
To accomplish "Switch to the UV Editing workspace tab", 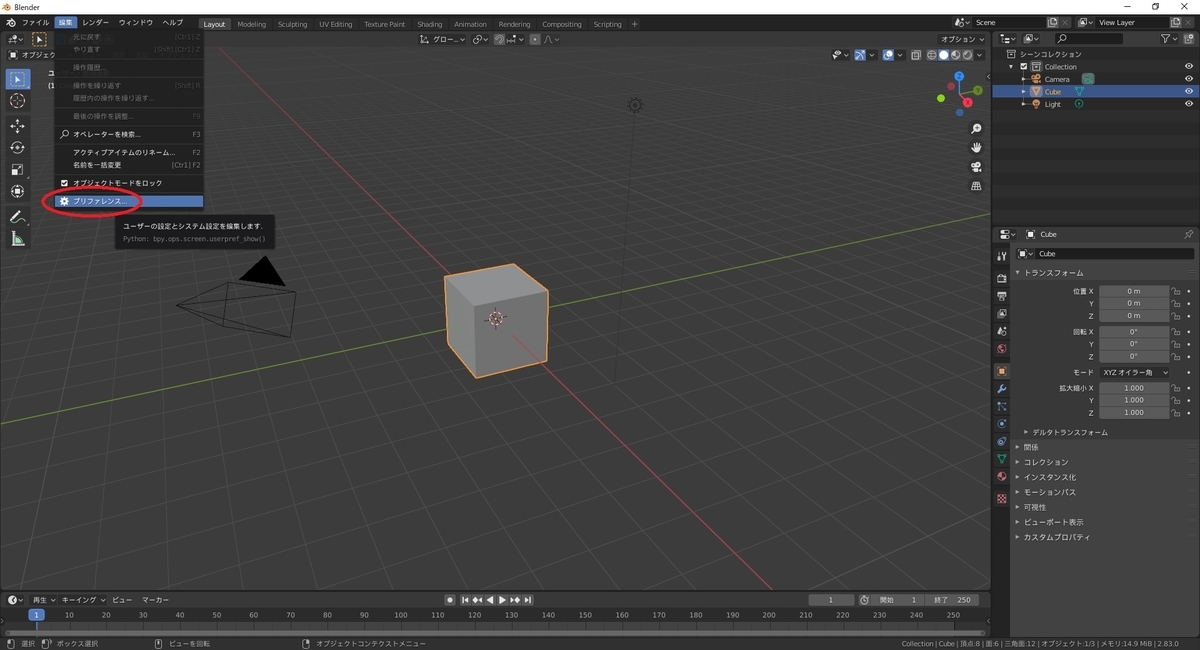I will 335,24.
